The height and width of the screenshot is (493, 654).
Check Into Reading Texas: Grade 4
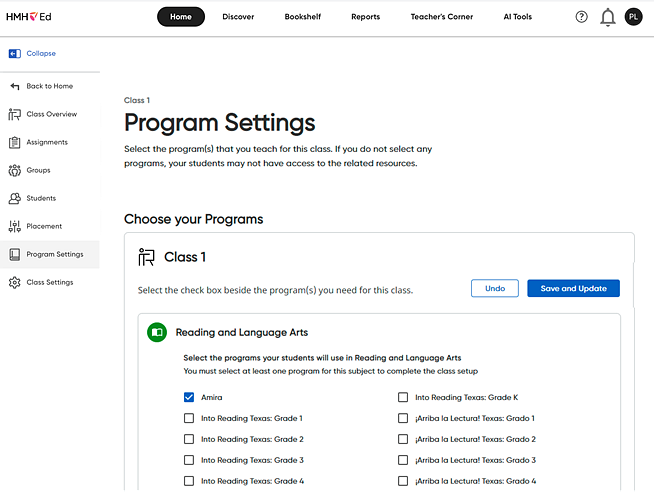coord(189,481)
